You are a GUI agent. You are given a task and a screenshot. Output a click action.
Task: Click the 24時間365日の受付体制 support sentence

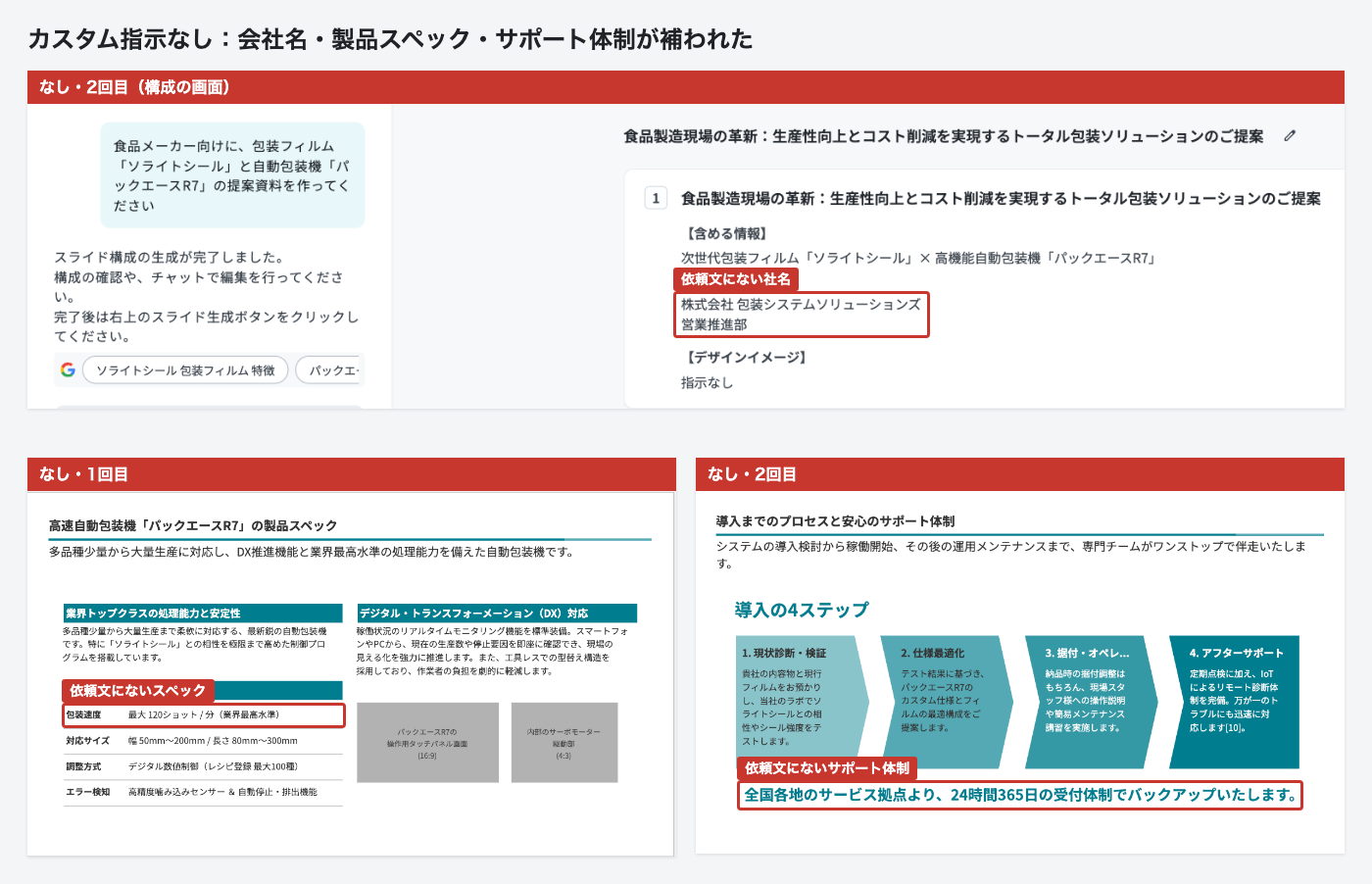coord(1020,795)
